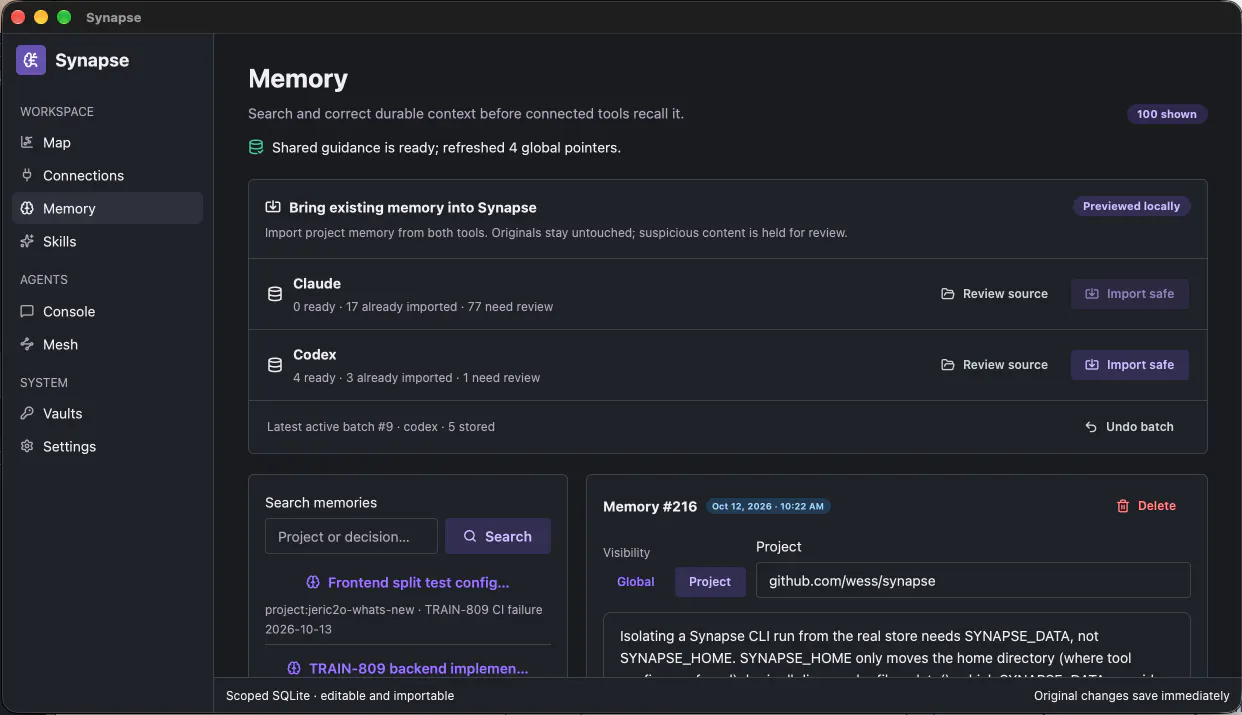Open Frontend split test config memory
1242x715 pixels.
click(x=408, y=583)
